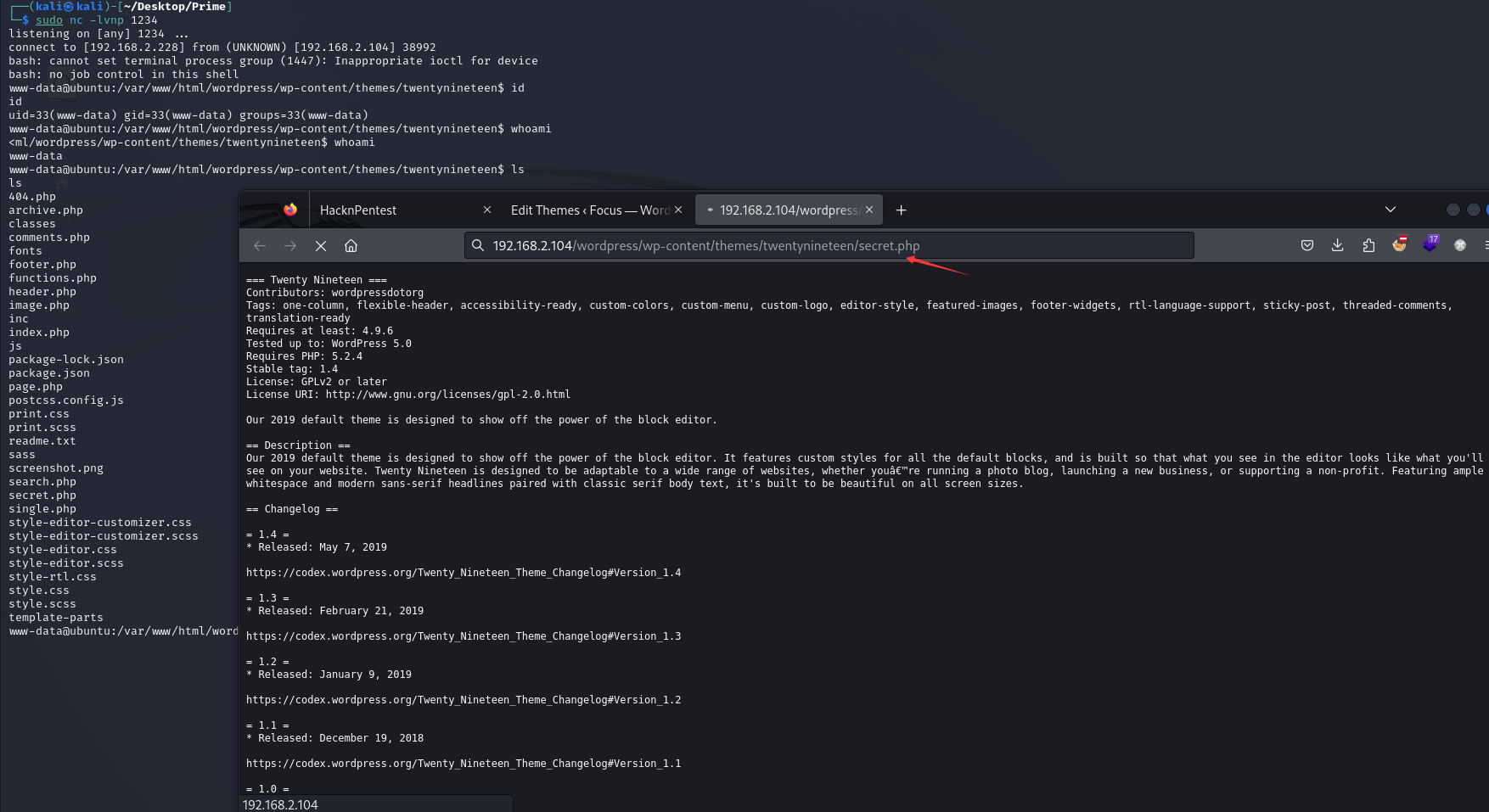1489x812 pixels.
Task: Click readme.txt in terminal listing
Action: (x=42, y=441)
